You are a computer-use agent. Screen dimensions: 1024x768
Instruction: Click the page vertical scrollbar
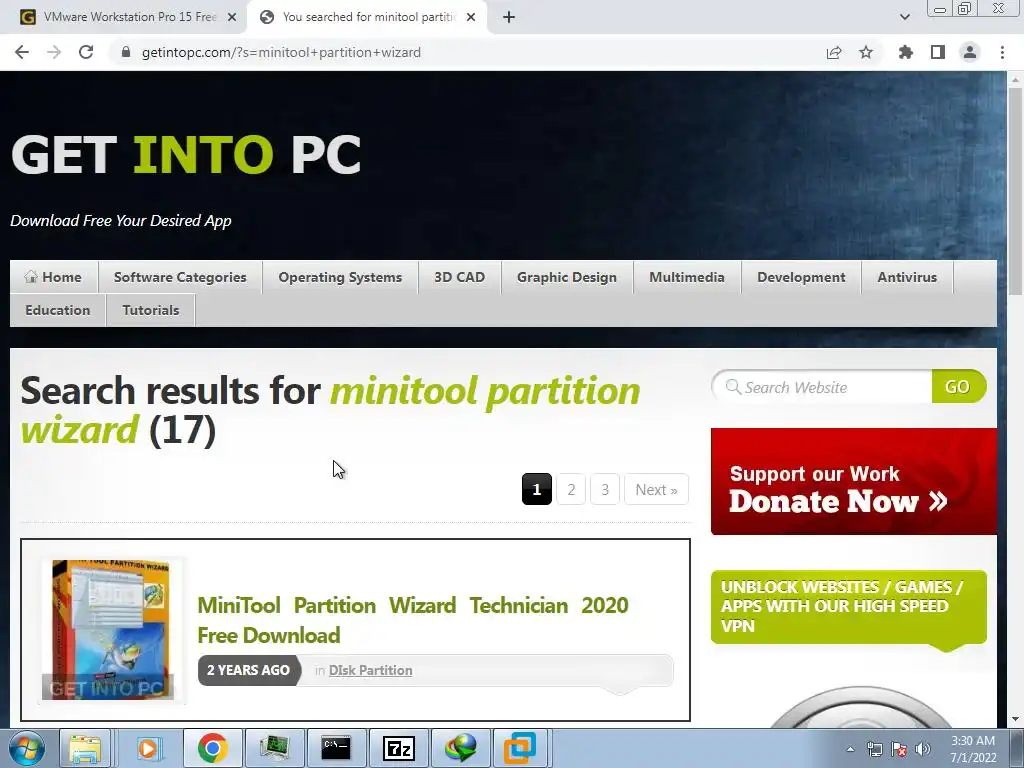coord(1016,192)
